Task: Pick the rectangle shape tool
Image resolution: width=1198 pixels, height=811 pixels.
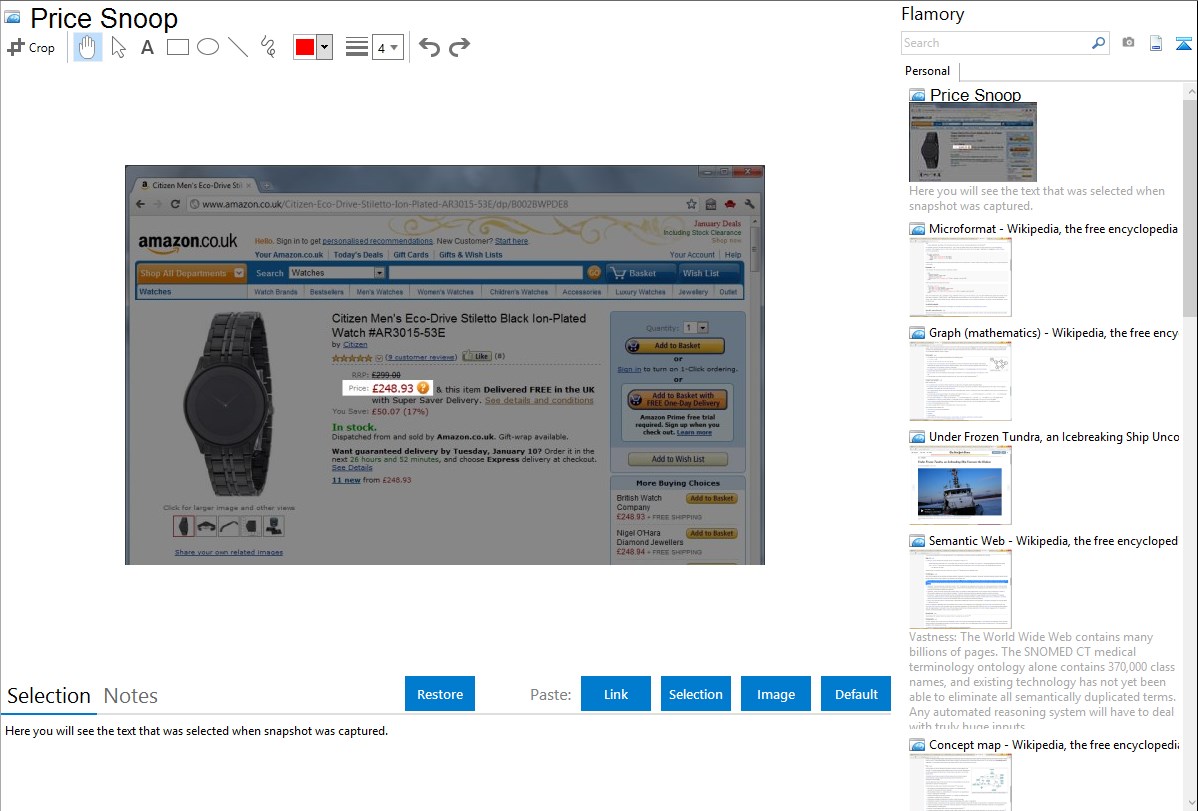Action: click(177, 47)
